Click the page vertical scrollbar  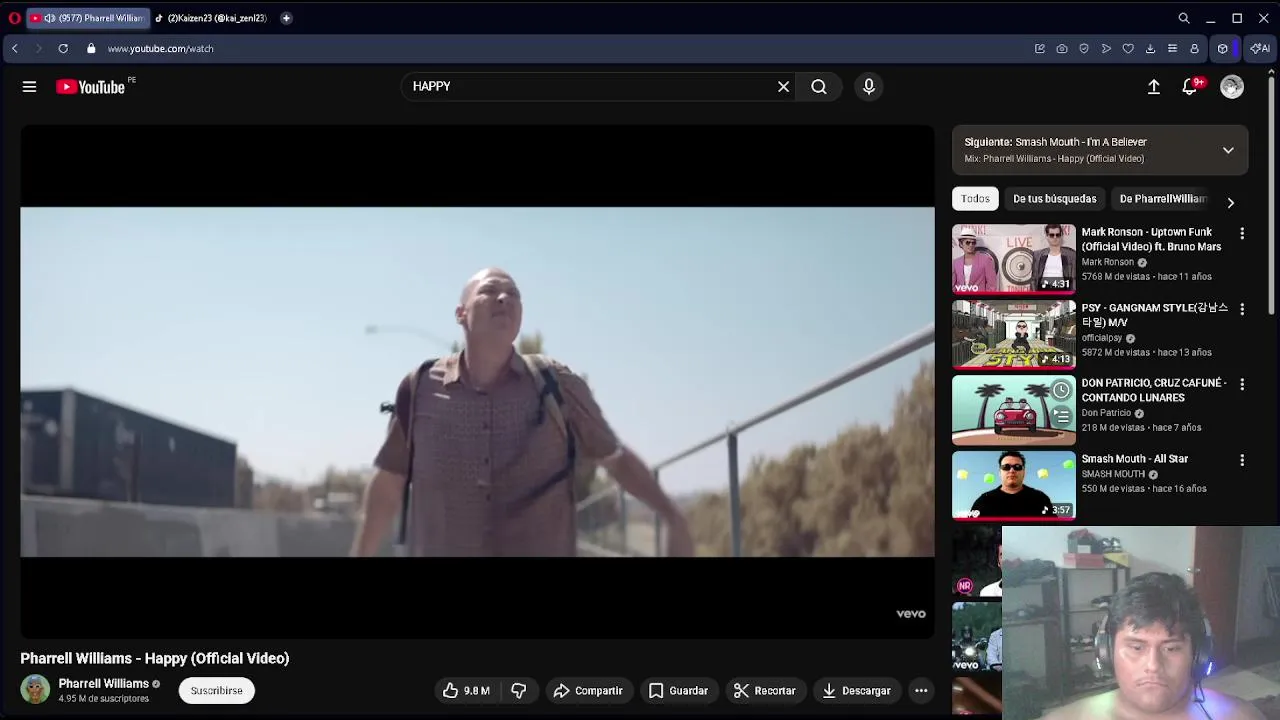1271,195
